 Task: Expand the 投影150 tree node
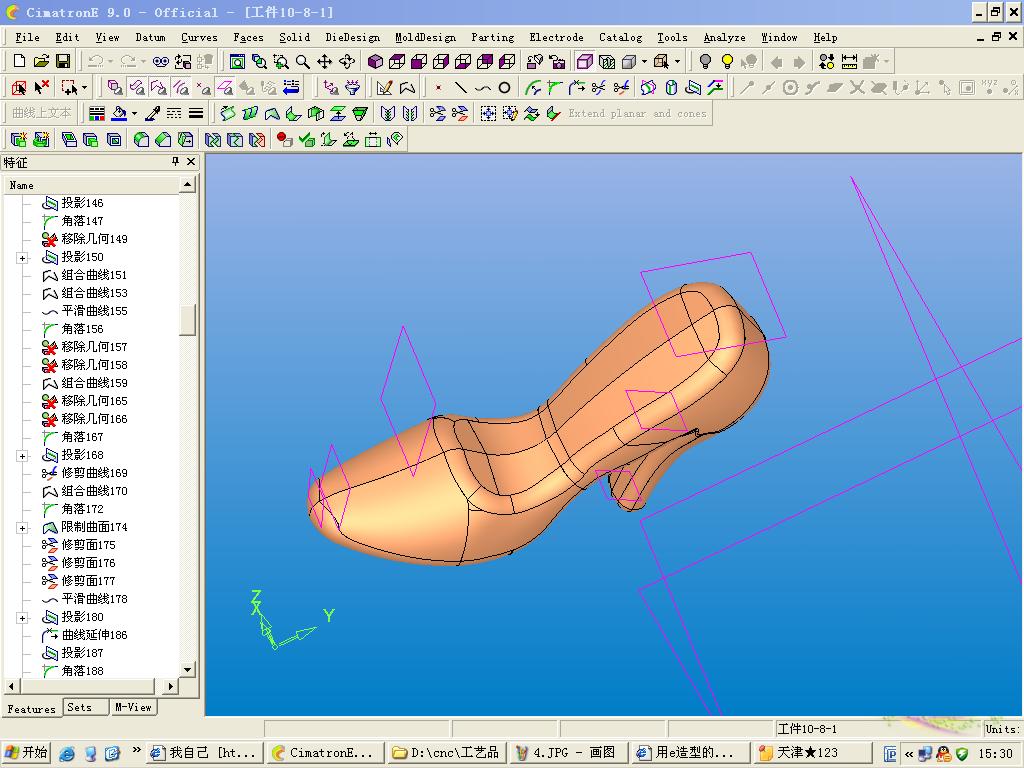22,257
